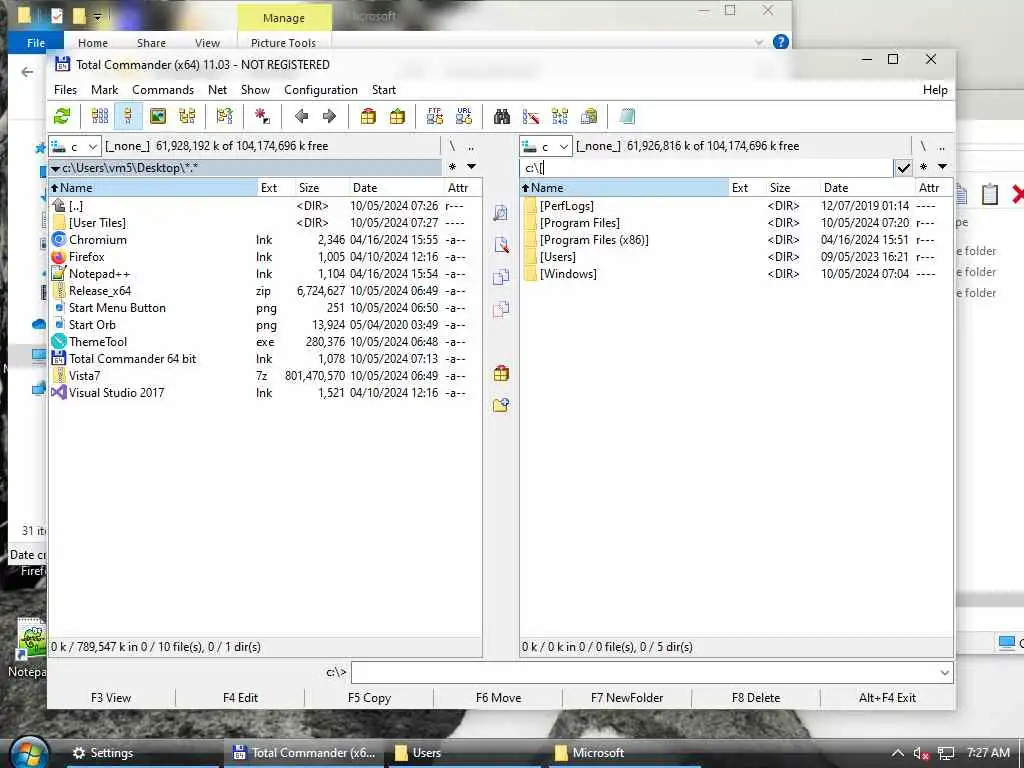Select the [Program Files (x86)] folder
Image resolution: width=1024 pixels, height=768 pixels.
(736, 240)
